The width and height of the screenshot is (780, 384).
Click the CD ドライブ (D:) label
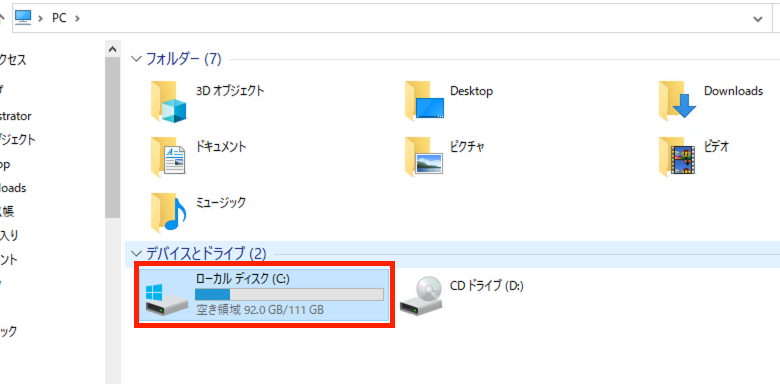click(487, 286)
